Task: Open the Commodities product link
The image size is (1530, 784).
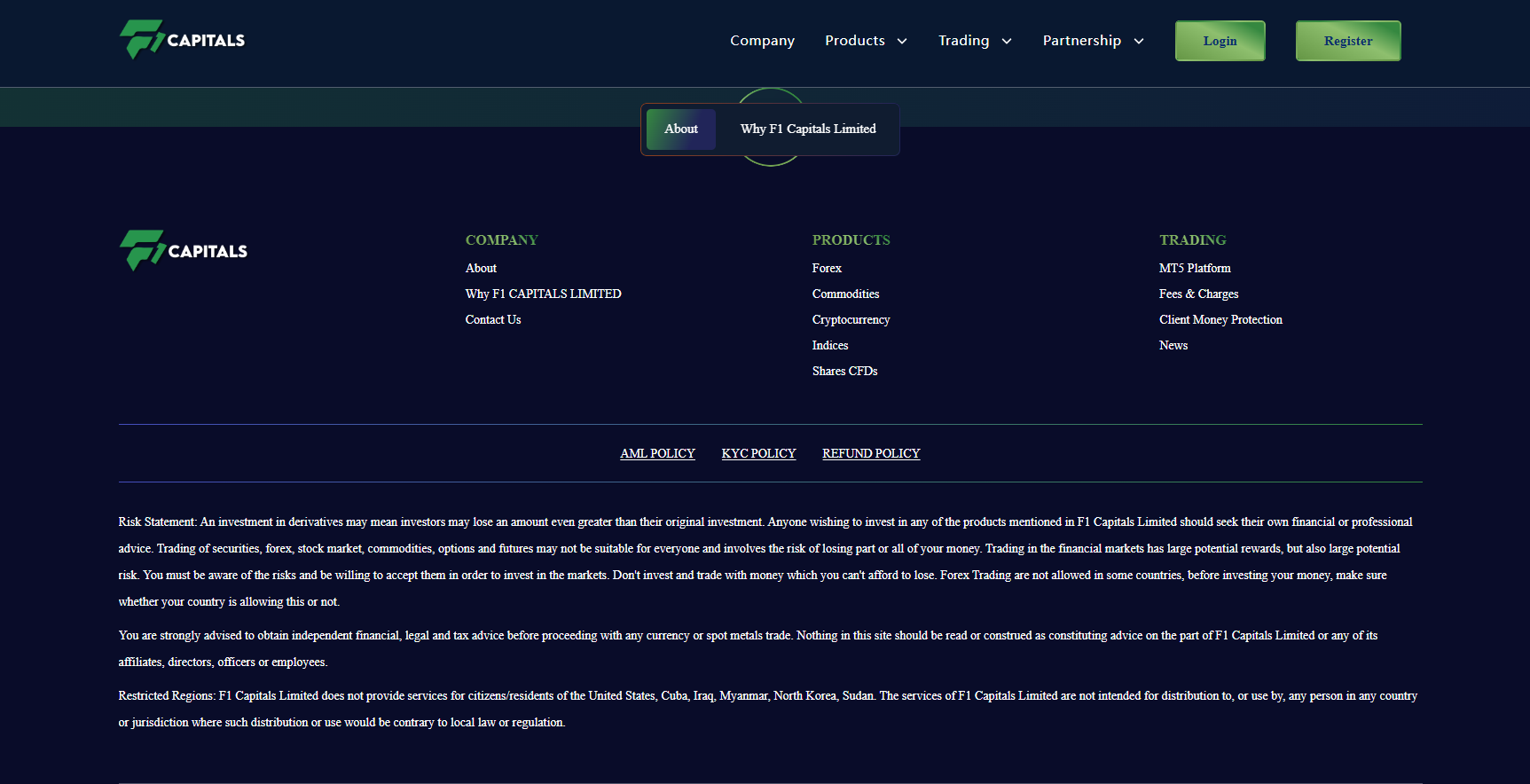Action: pos(846,294)
